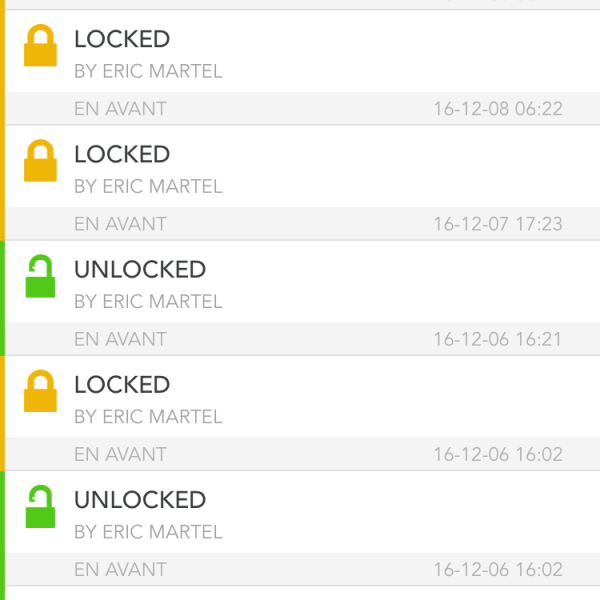Click "BY ERIC MARTEL" in the 16-12-08 06:22 entry

click(148, 72)
